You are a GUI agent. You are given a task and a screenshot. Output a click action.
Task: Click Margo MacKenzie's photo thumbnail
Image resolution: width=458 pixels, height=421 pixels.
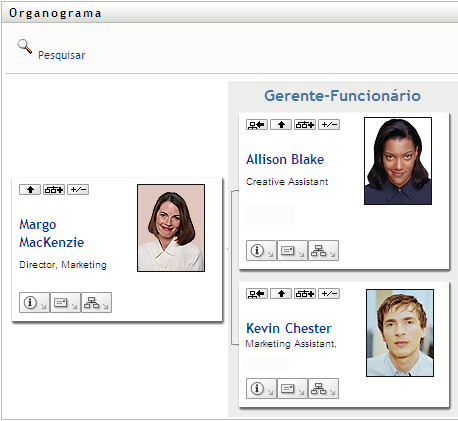[171, 228]
